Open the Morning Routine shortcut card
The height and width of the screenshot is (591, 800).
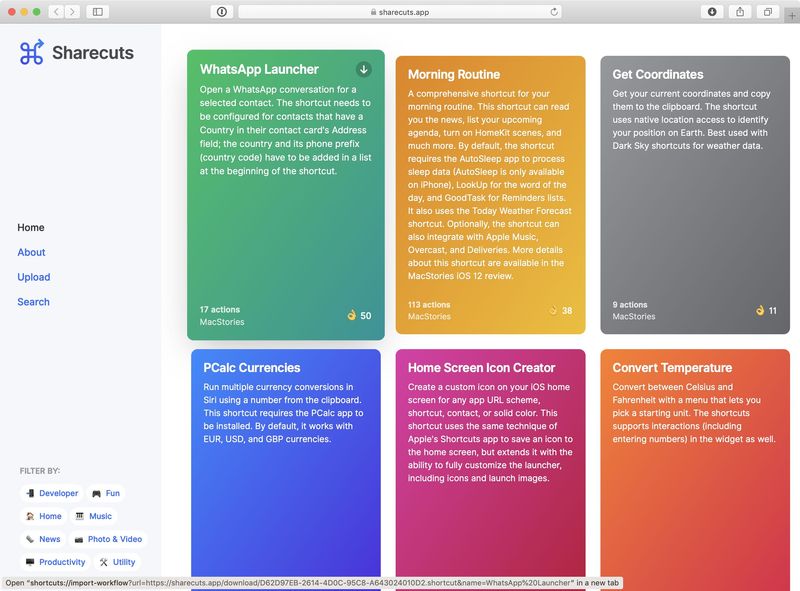coord(490,195)
